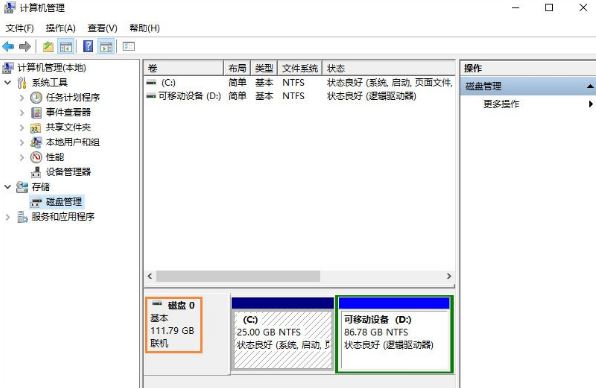Expand the 性能 node
The width and height of the screenshot is (596, 388).
tap(22, 157)
